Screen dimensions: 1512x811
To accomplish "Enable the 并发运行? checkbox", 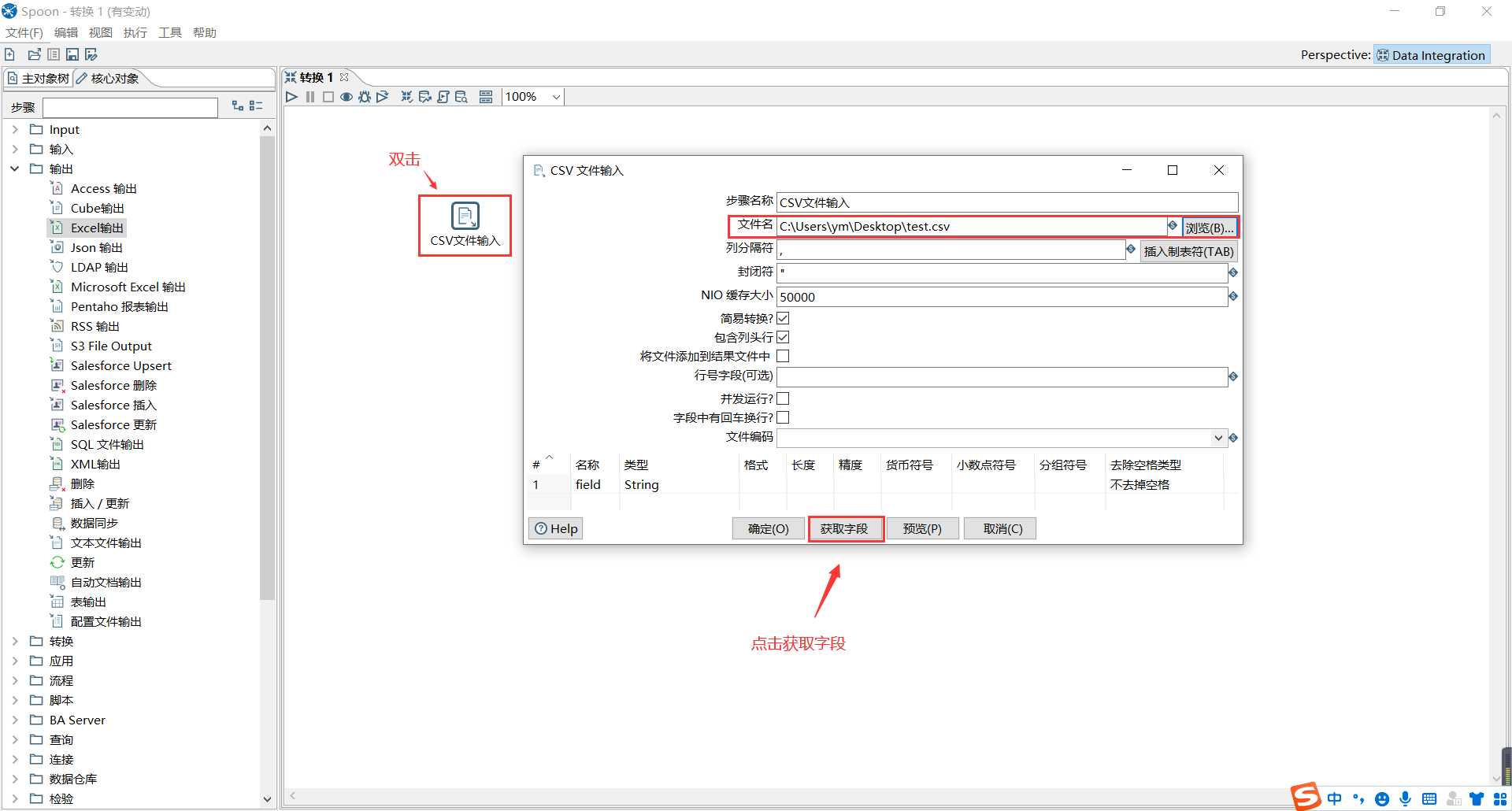I will click(x=783, y=398).
